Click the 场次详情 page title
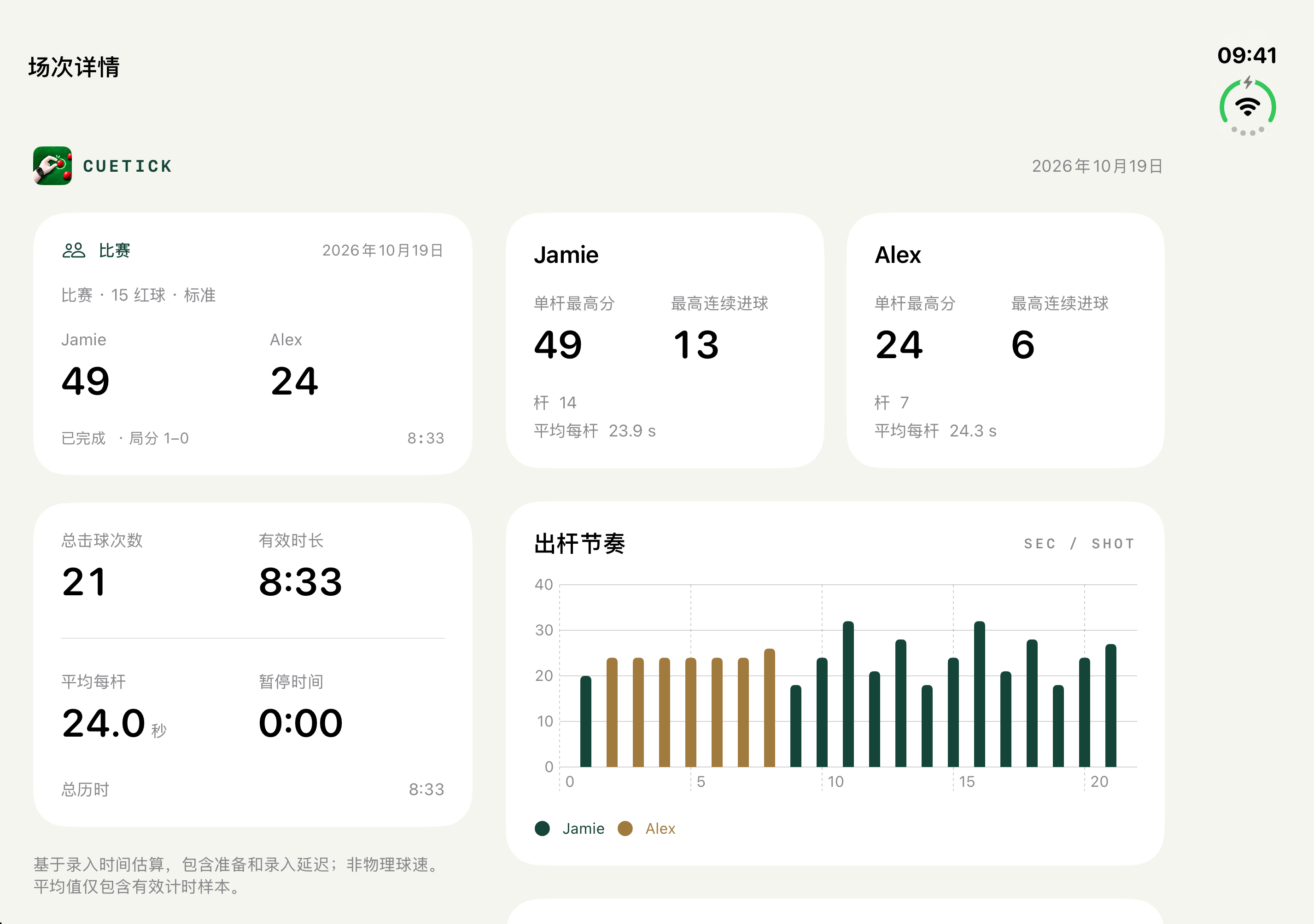Viewport: 1314px width, 924px height. [x=74, y=67]
